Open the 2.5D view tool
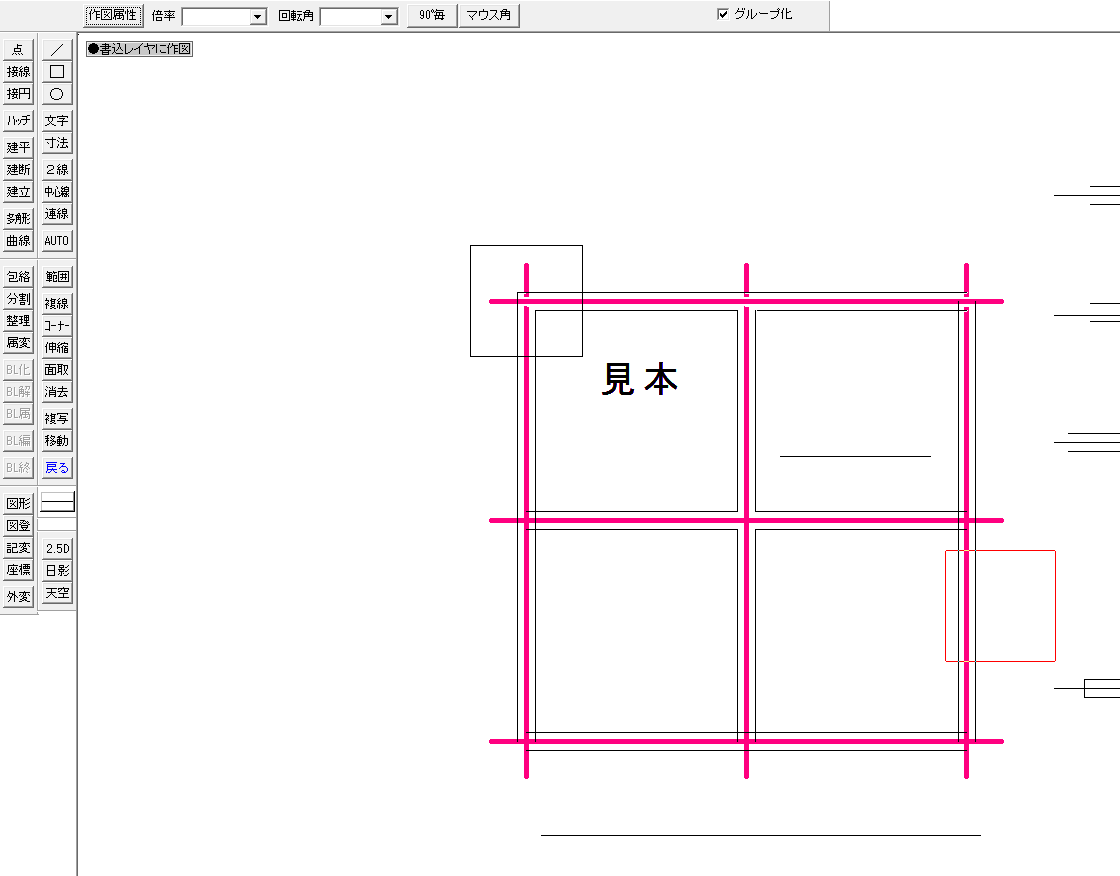The image size is (1120, 876). (57, 548)
